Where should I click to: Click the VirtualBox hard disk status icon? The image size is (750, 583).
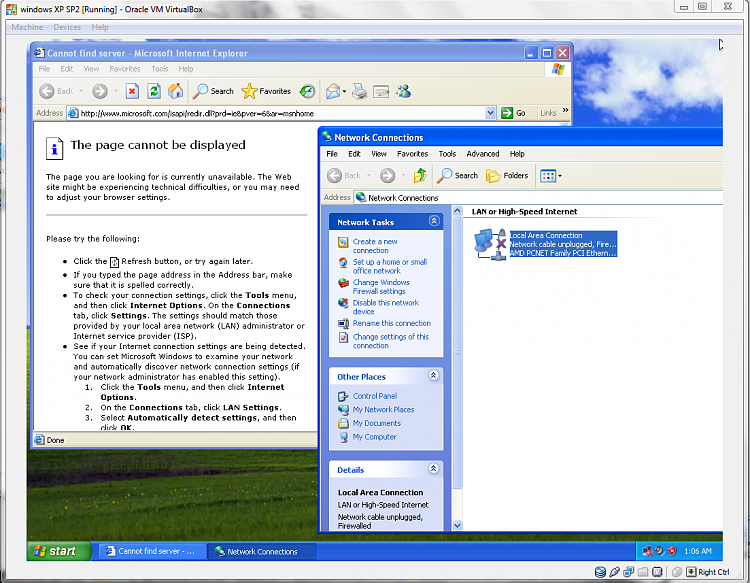click(600, 572)
